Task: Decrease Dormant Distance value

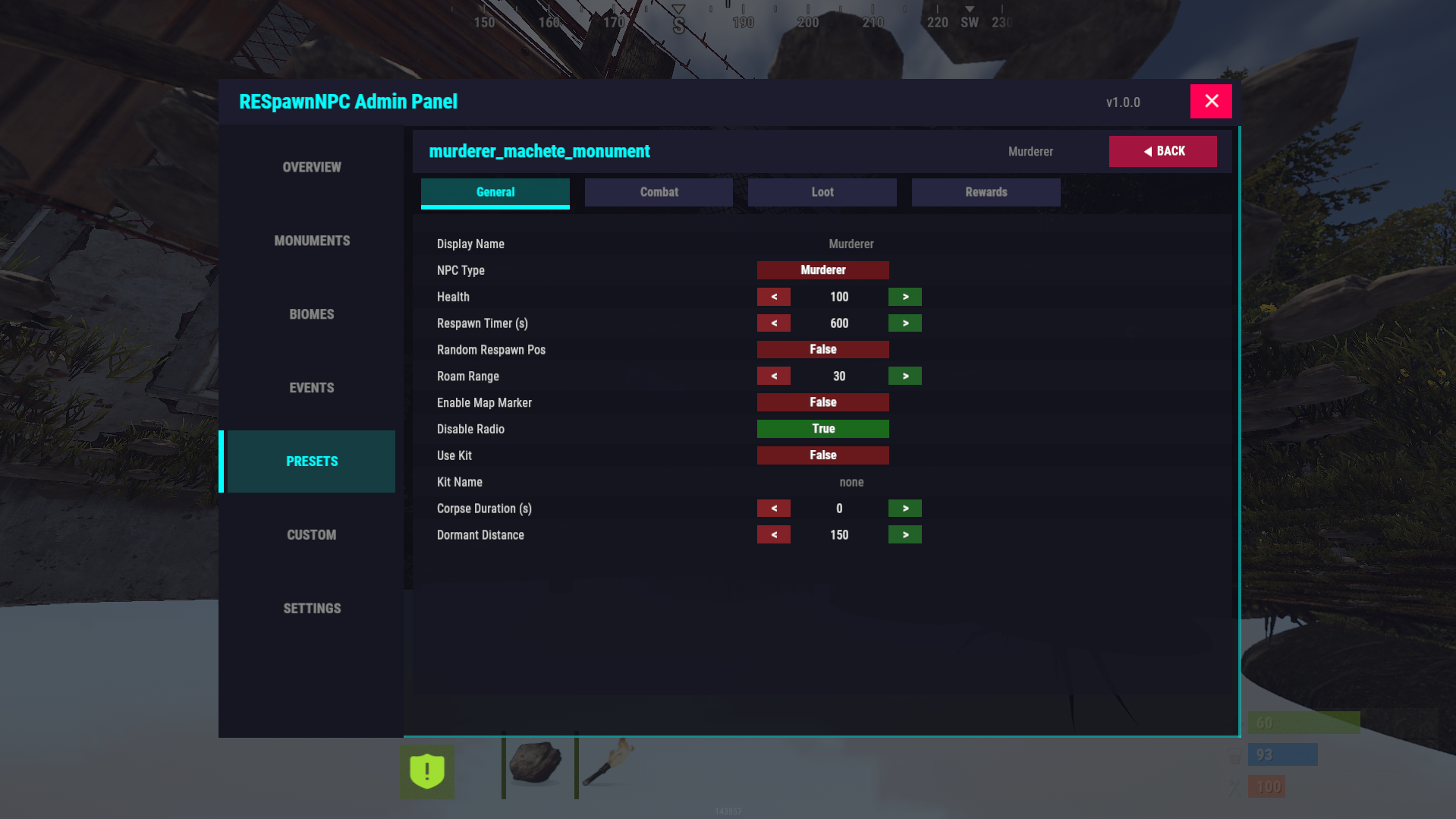Action: click(x=773, y=535)
